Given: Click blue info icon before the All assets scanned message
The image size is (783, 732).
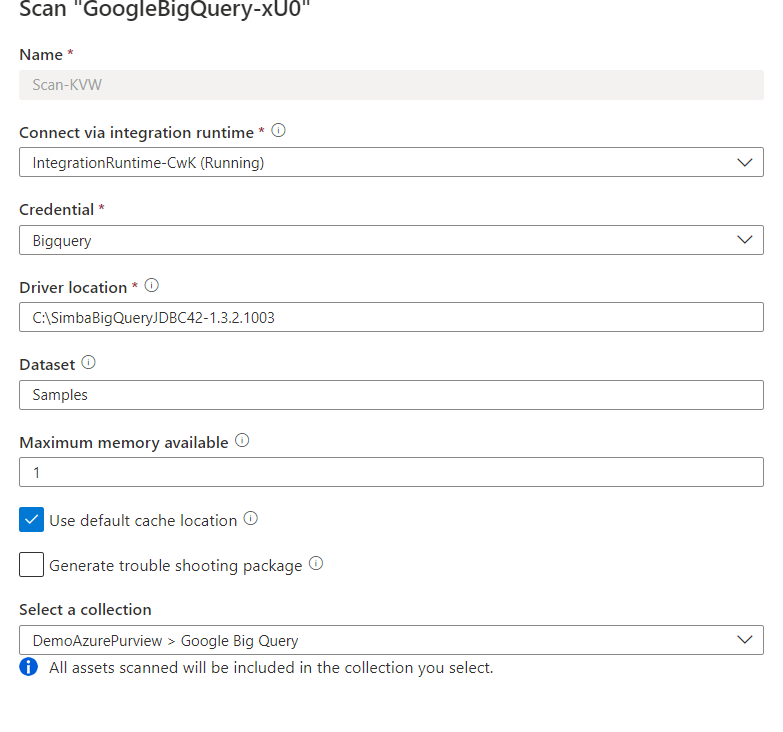Looking at the screenshot, I should [x=28, y=667].
